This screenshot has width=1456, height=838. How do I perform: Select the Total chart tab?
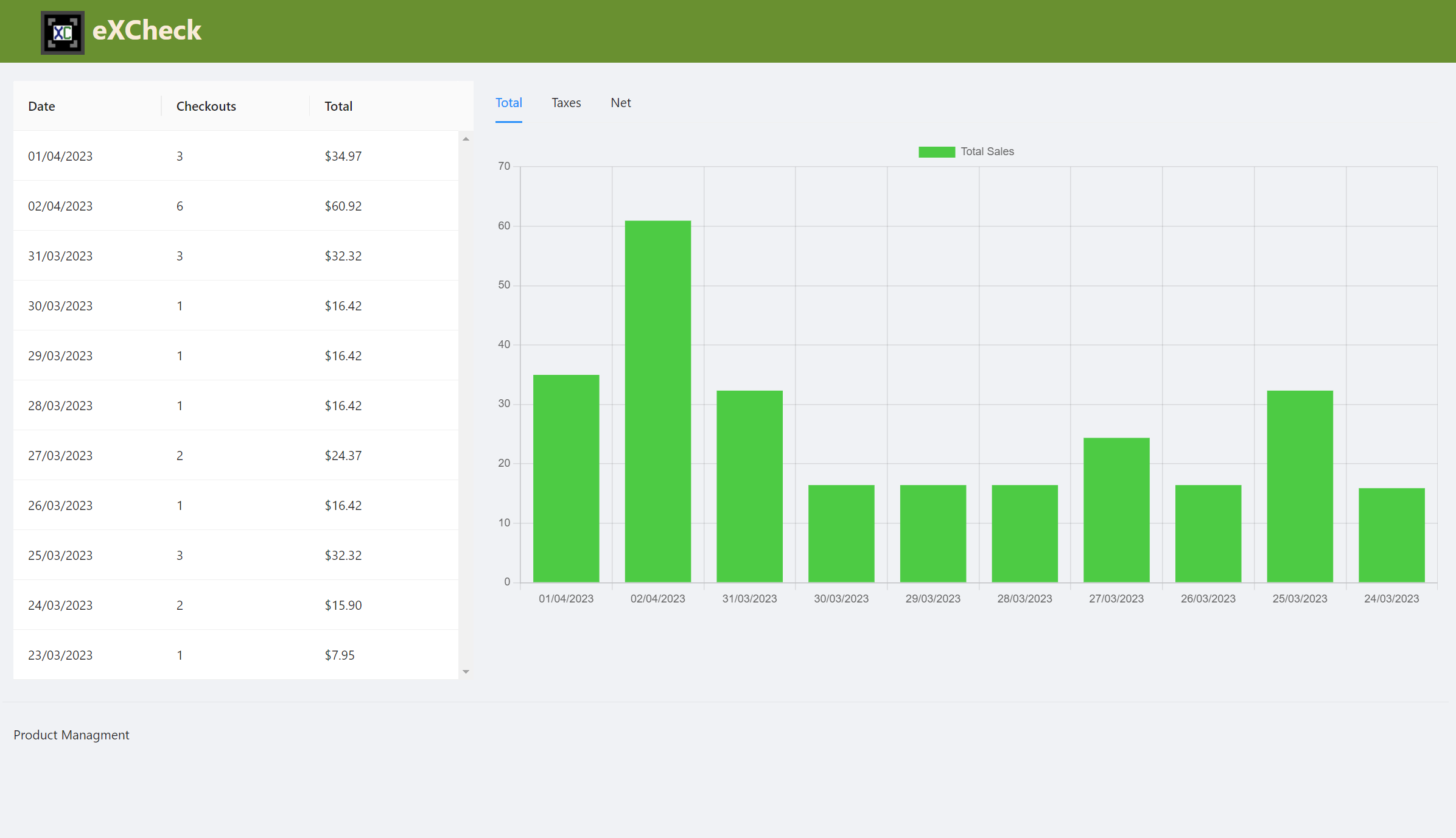tap(508, 103)
